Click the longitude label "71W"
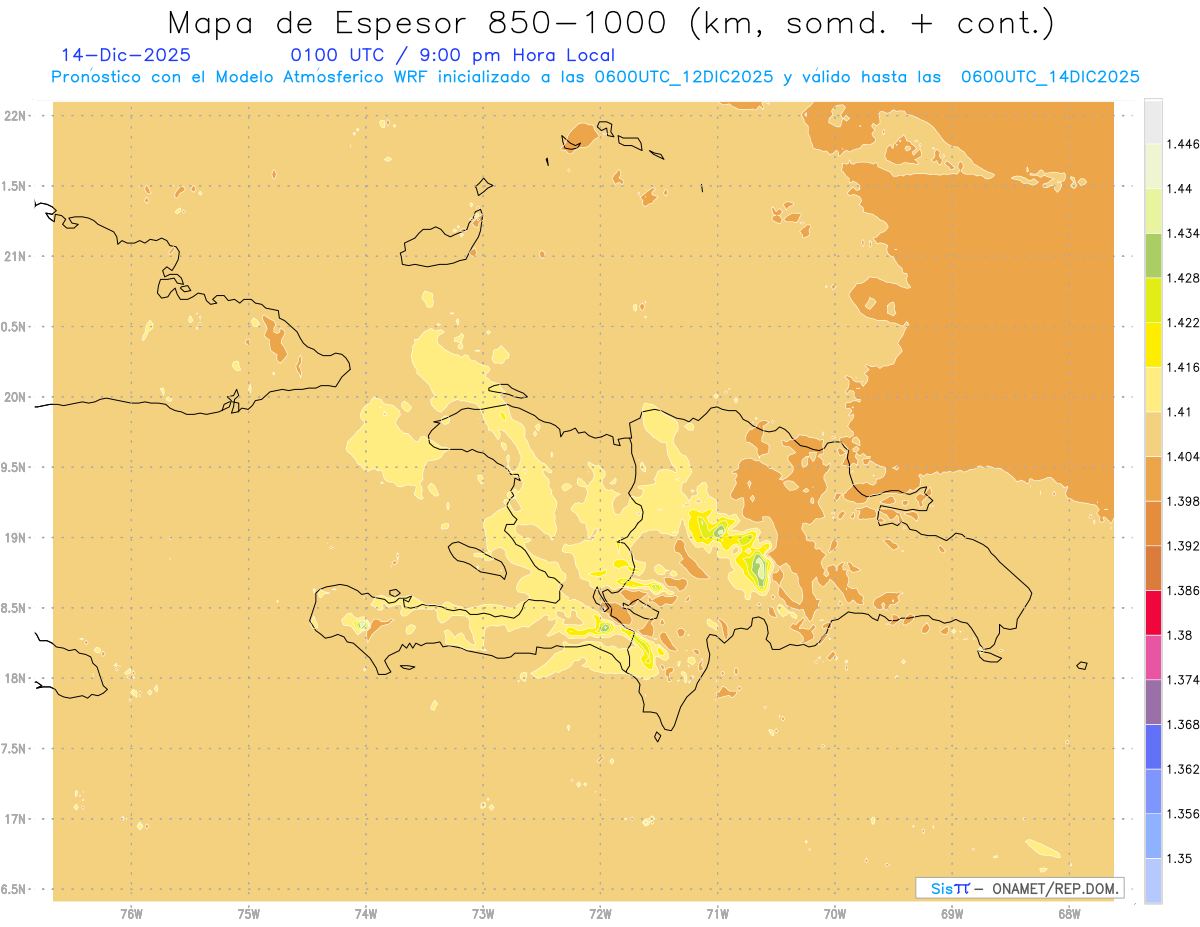The image size is (1200, 927). pos(717,914)
